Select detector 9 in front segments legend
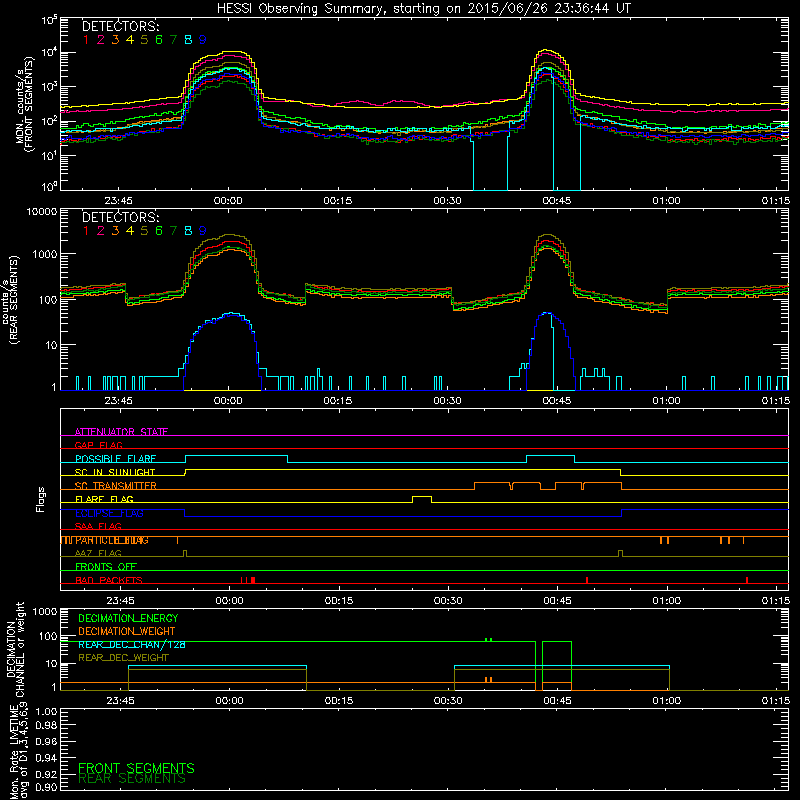This screenshot has height=800, width=800. click(x=203, y=39)
